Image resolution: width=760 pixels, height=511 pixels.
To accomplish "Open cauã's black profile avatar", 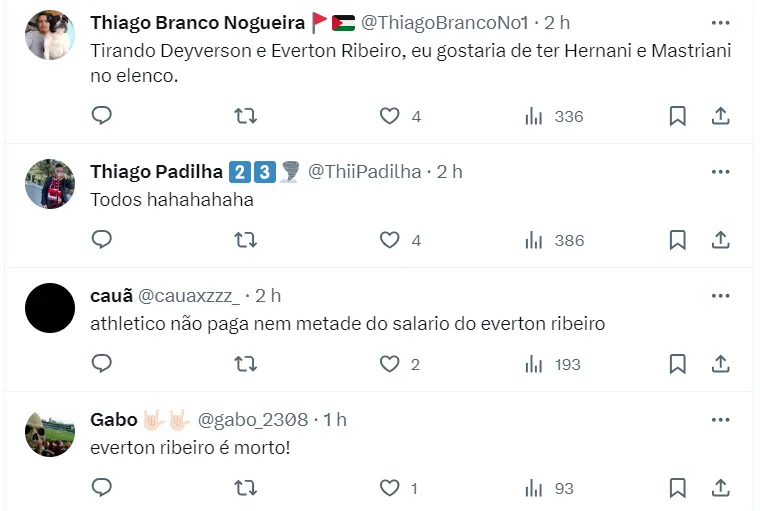I will (50, 308).
